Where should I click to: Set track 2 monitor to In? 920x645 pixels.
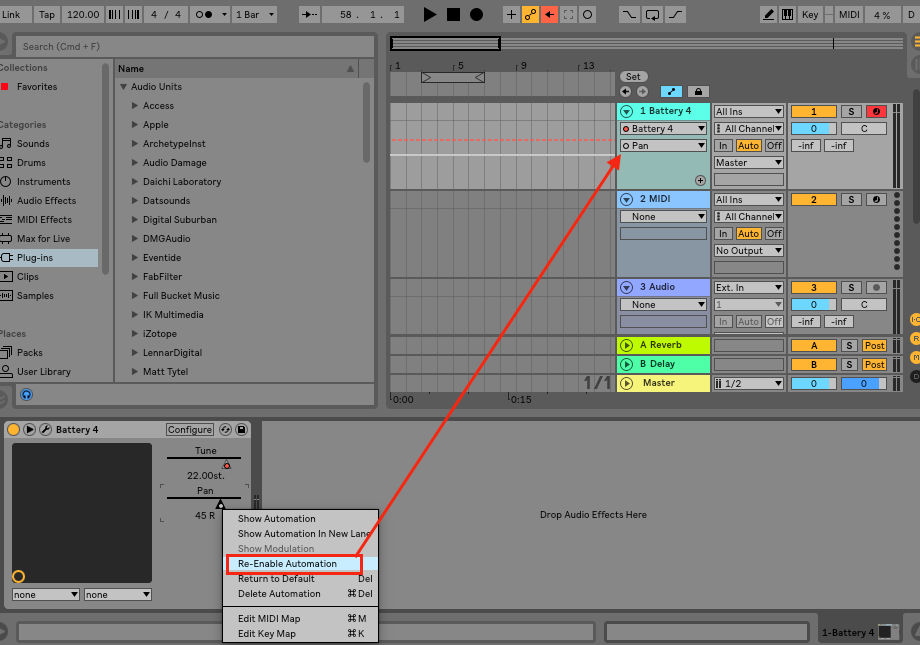(723, 234)
